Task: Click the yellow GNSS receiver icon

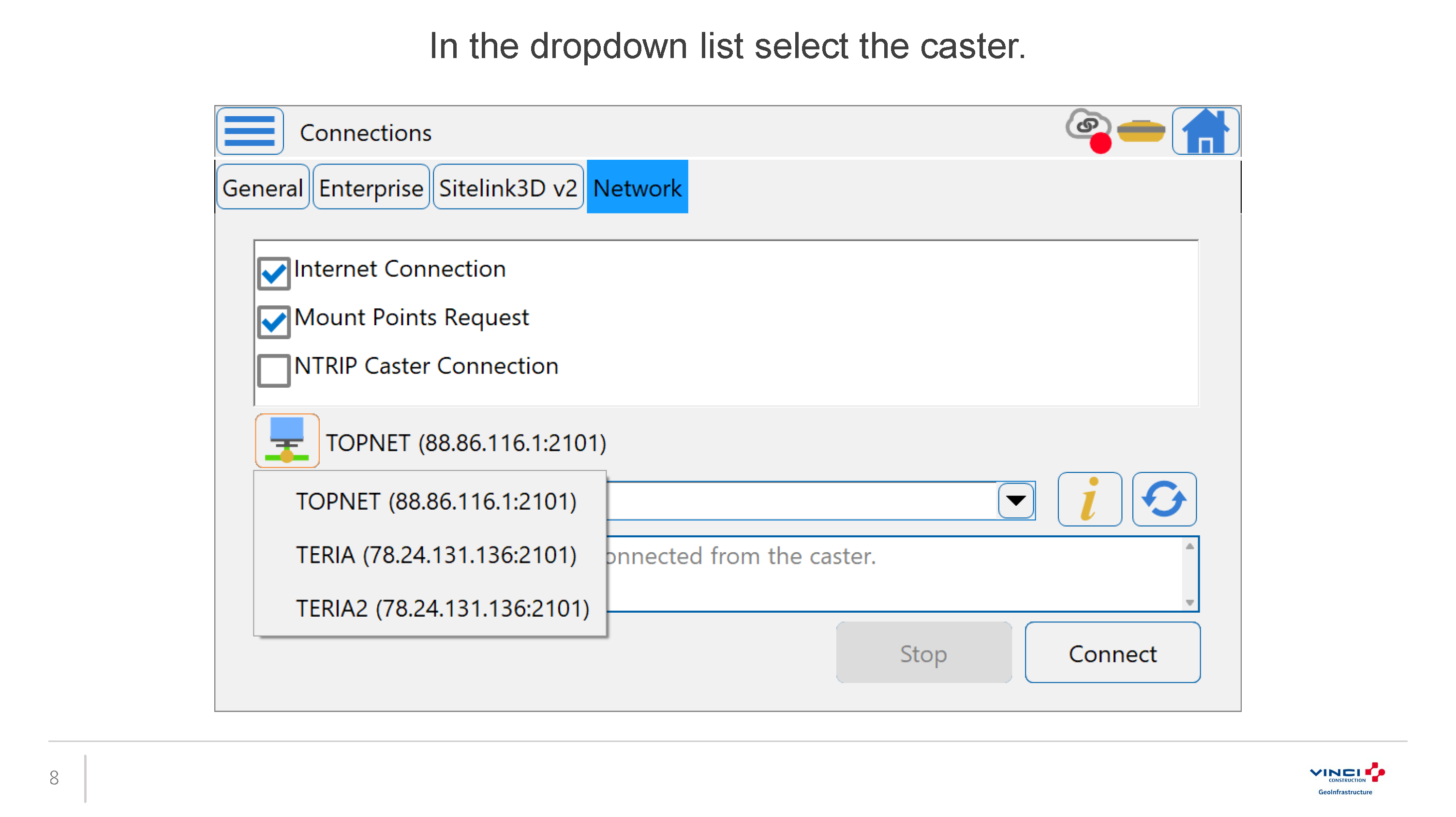Action: click(1141, 131)
